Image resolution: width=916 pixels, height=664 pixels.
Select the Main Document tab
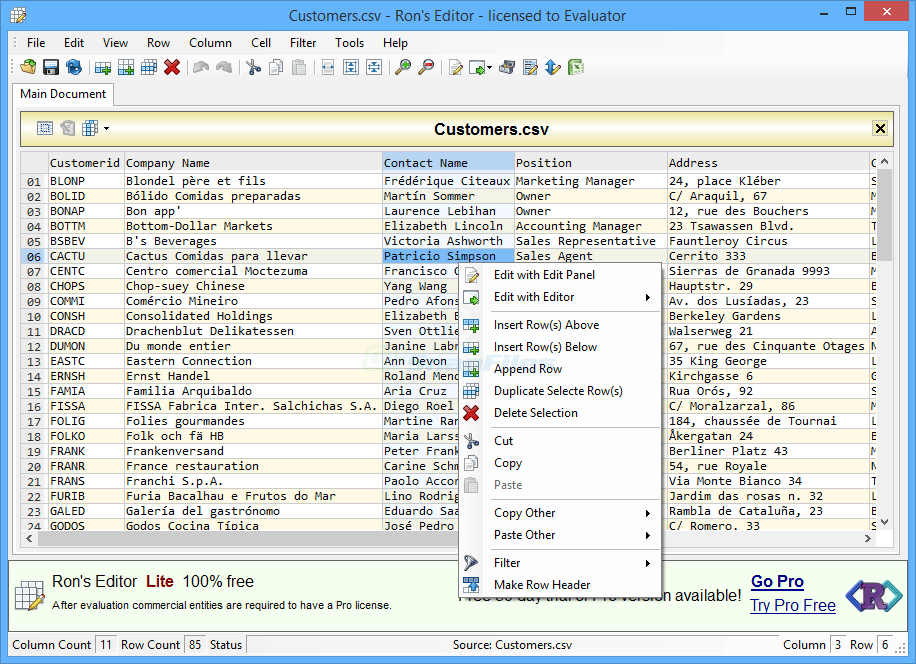click(x=63, y=94)
